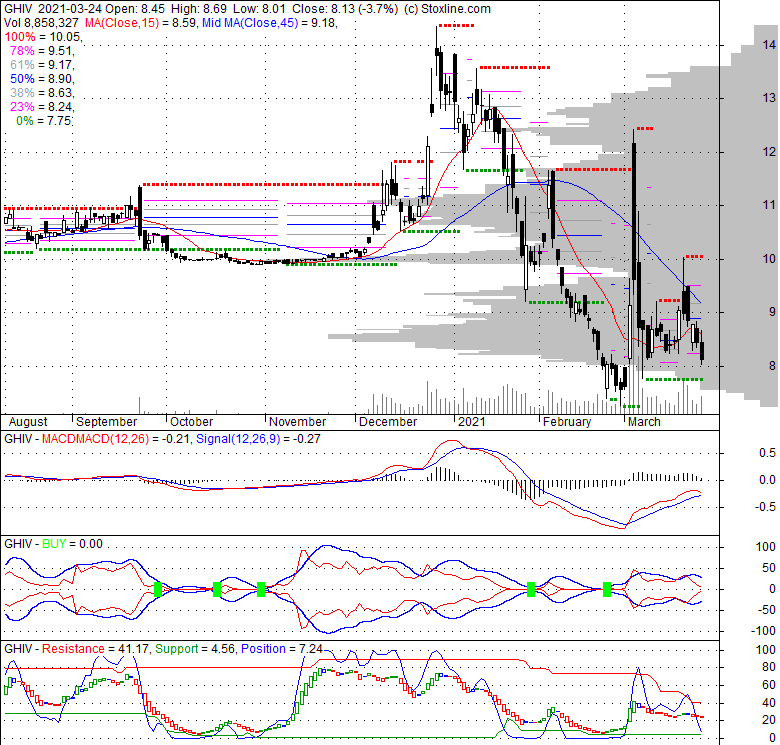Click the first green buy signal marker

[158, 589]
